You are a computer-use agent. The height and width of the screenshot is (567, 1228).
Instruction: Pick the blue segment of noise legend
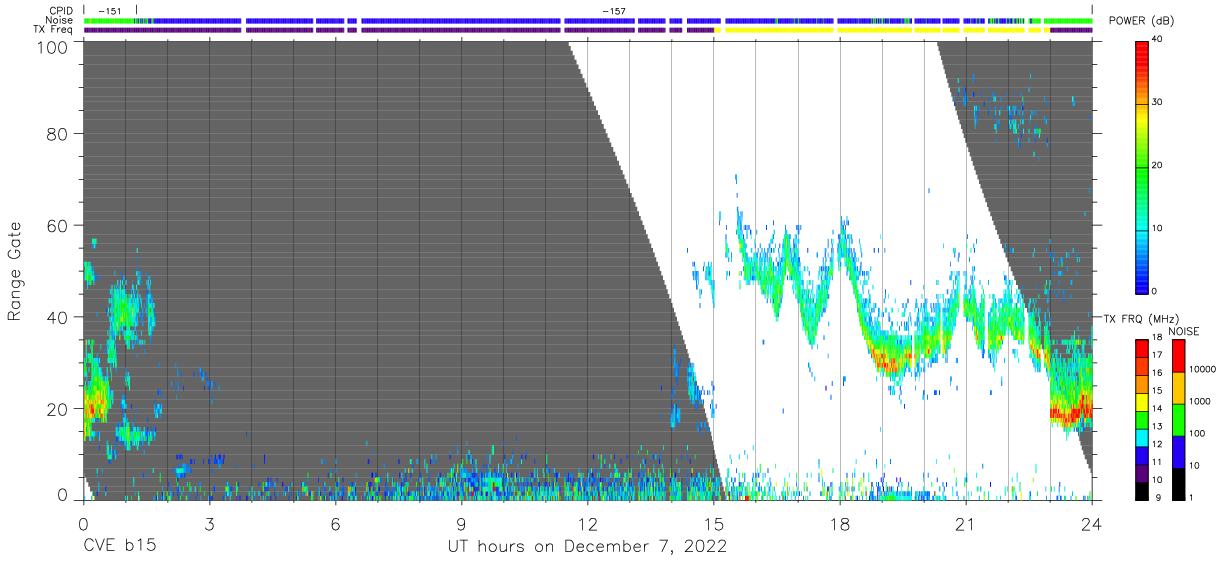tap(1178, 451)
